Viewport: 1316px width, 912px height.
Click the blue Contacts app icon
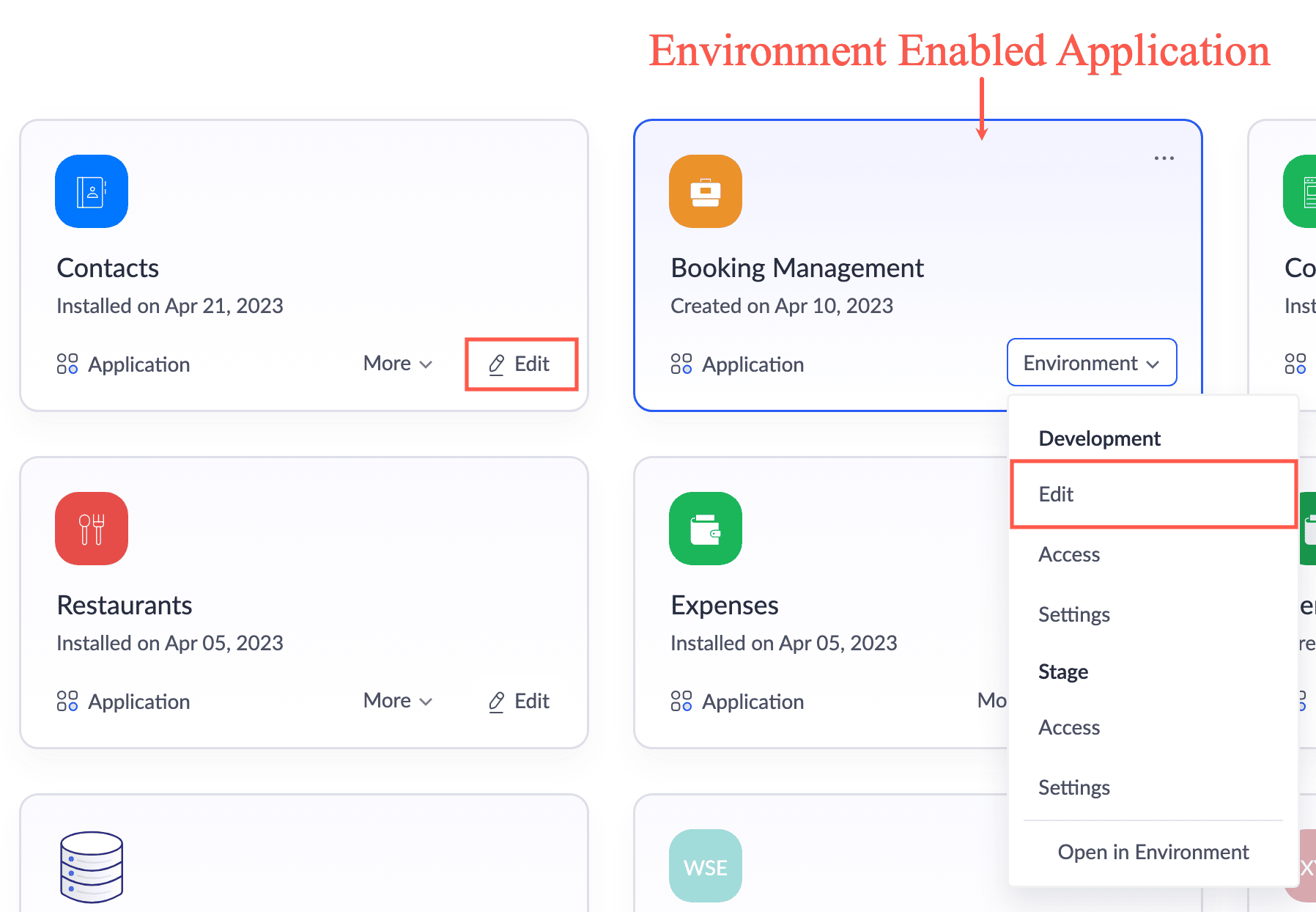point(92,191)
